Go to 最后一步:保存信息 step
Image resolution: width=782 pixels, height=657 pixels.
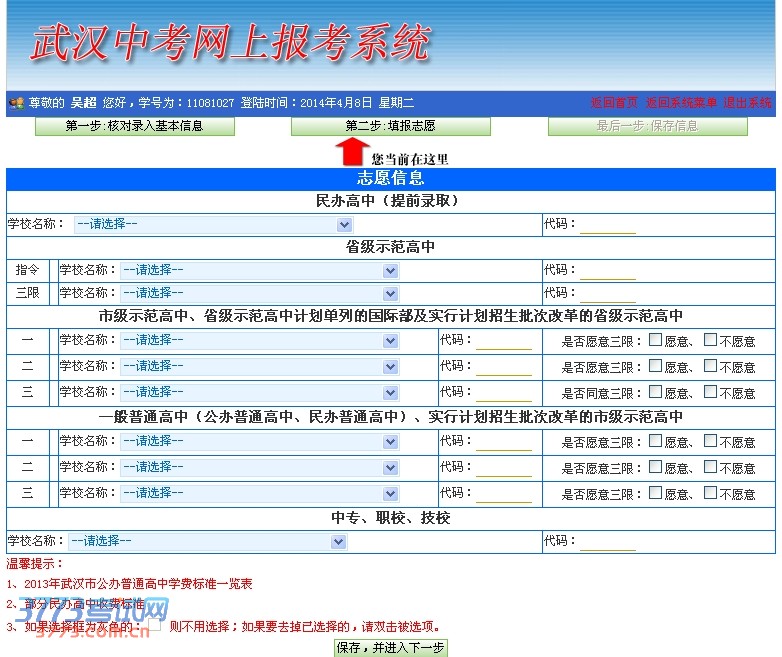coord(647,126)
